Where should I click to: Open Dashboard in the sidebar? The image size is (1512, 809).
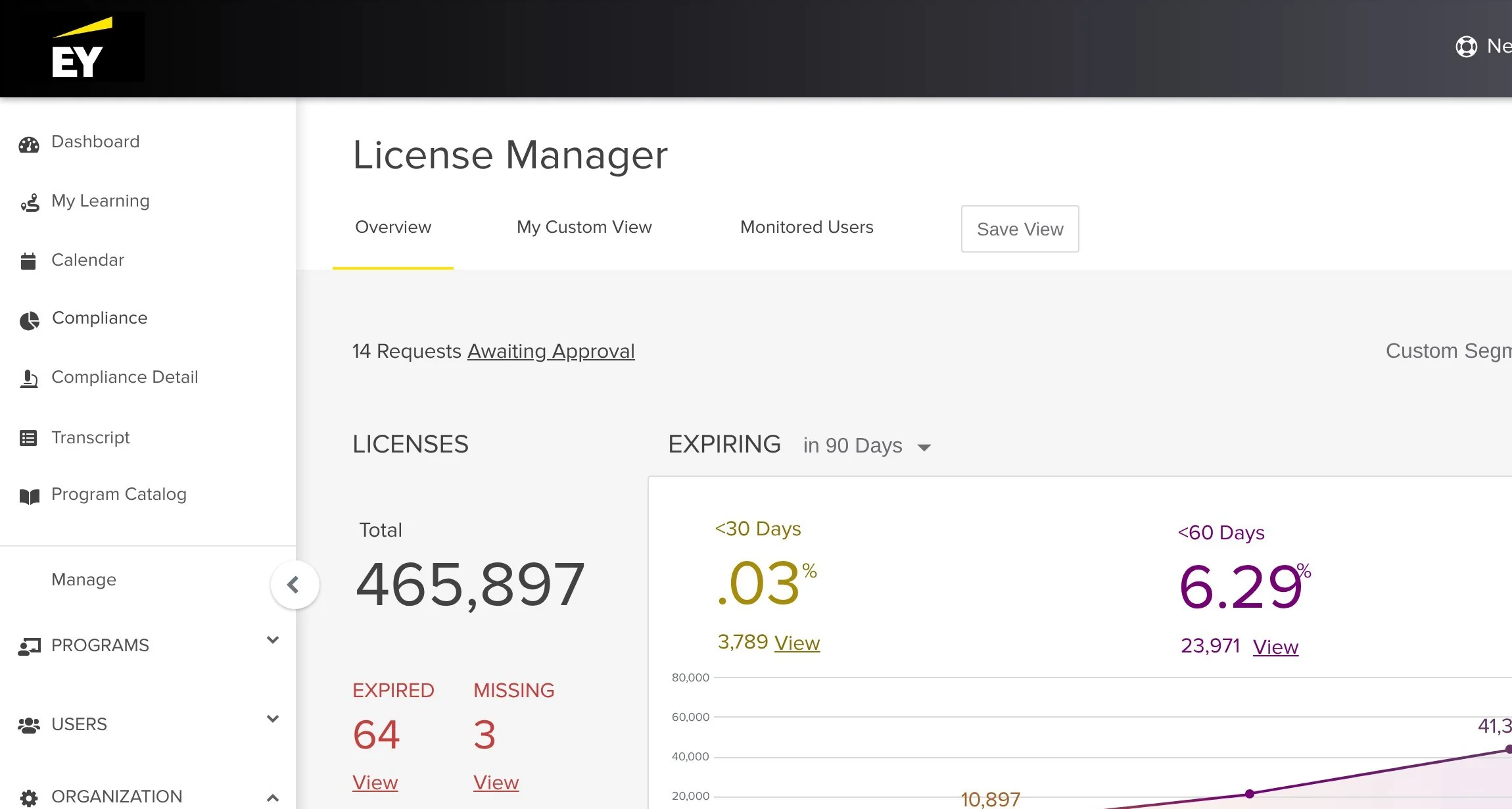[x=95, y=141]
